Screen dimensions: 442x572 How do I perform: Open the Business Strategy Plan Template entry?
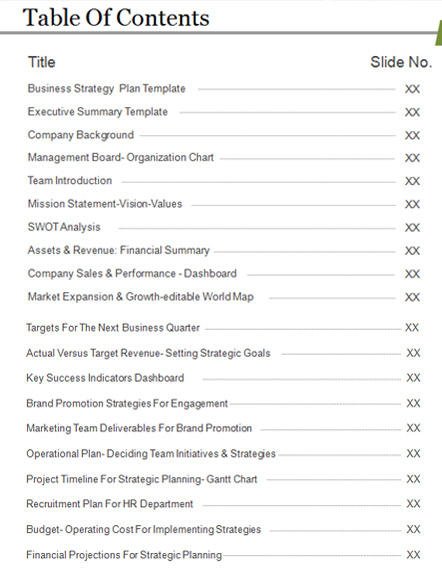click(x=106, y=89)
